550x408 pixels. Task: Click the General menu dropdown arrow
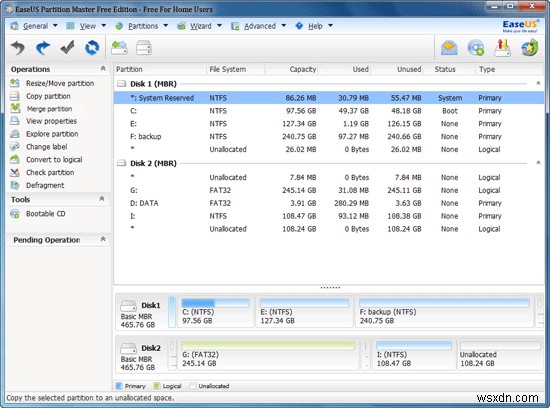[55, 26]
